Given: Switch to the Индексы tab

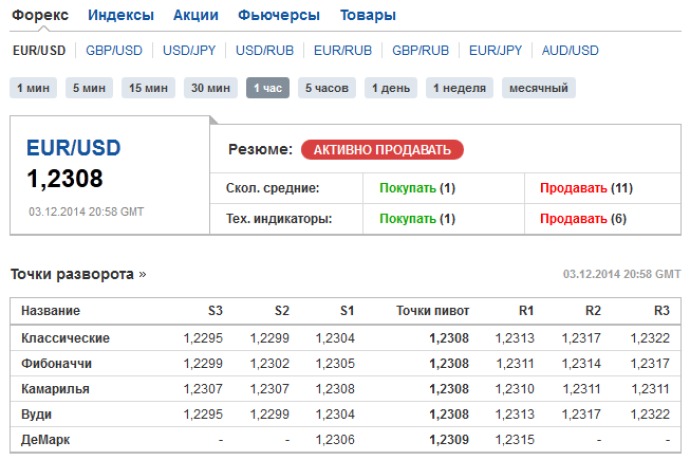Looking at the screenshot, I should [x=121, y=15].
